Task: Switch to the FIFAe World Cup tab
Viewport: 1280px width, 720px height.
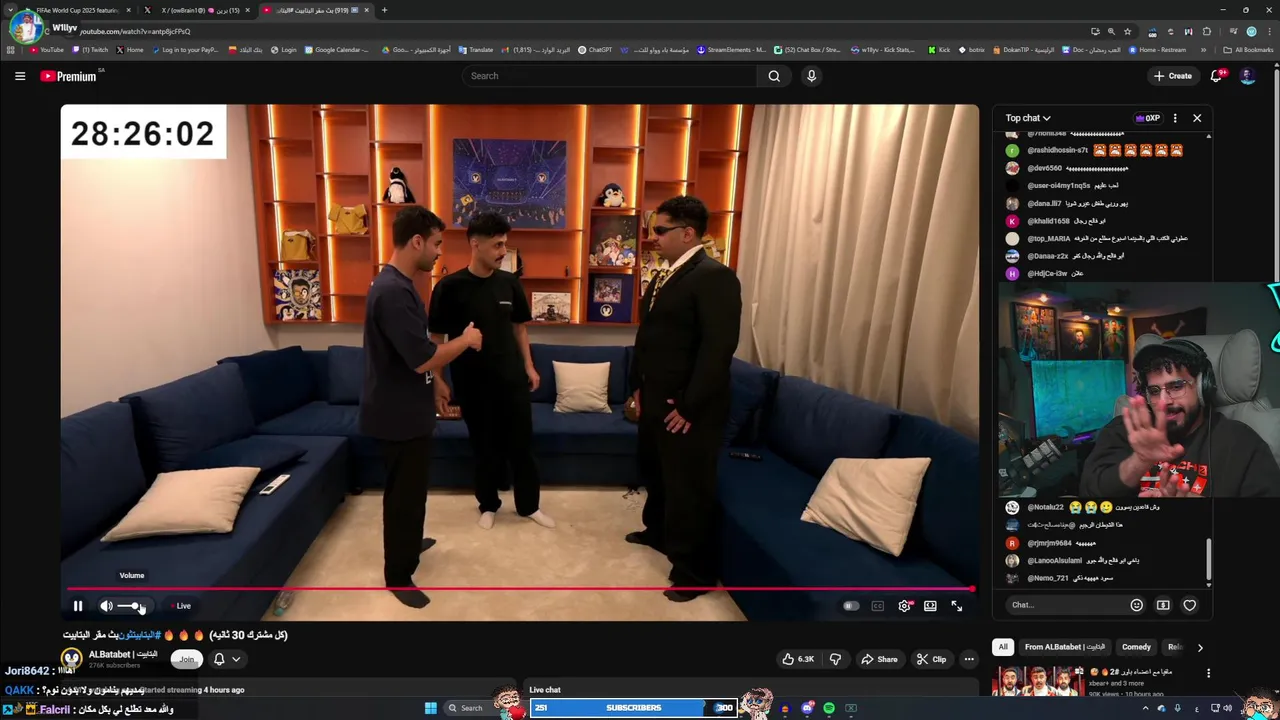Action: 78,10
